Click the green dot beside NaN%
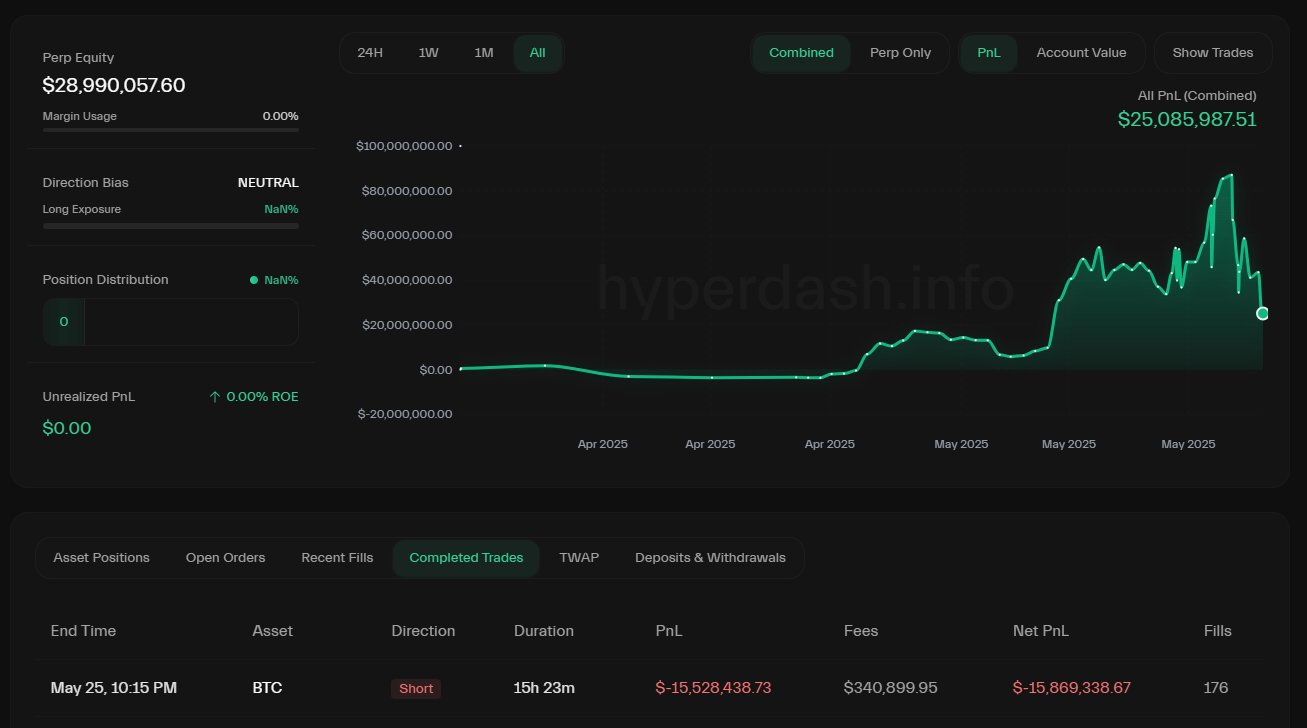Screen dimensions: 1307x728 [254, 280]
